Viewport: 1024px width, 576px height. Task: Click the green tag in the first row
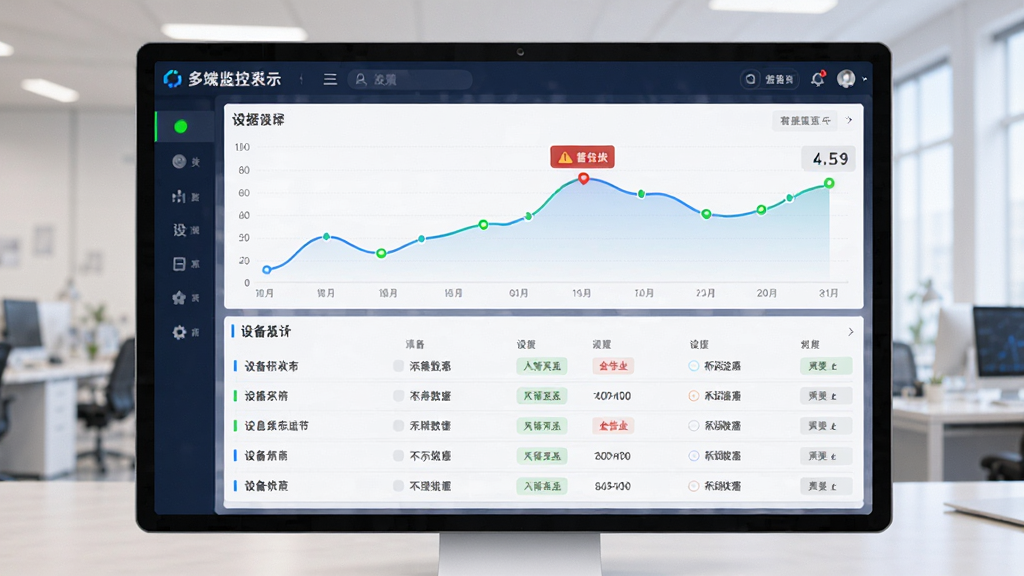click(x=542, y=366)
